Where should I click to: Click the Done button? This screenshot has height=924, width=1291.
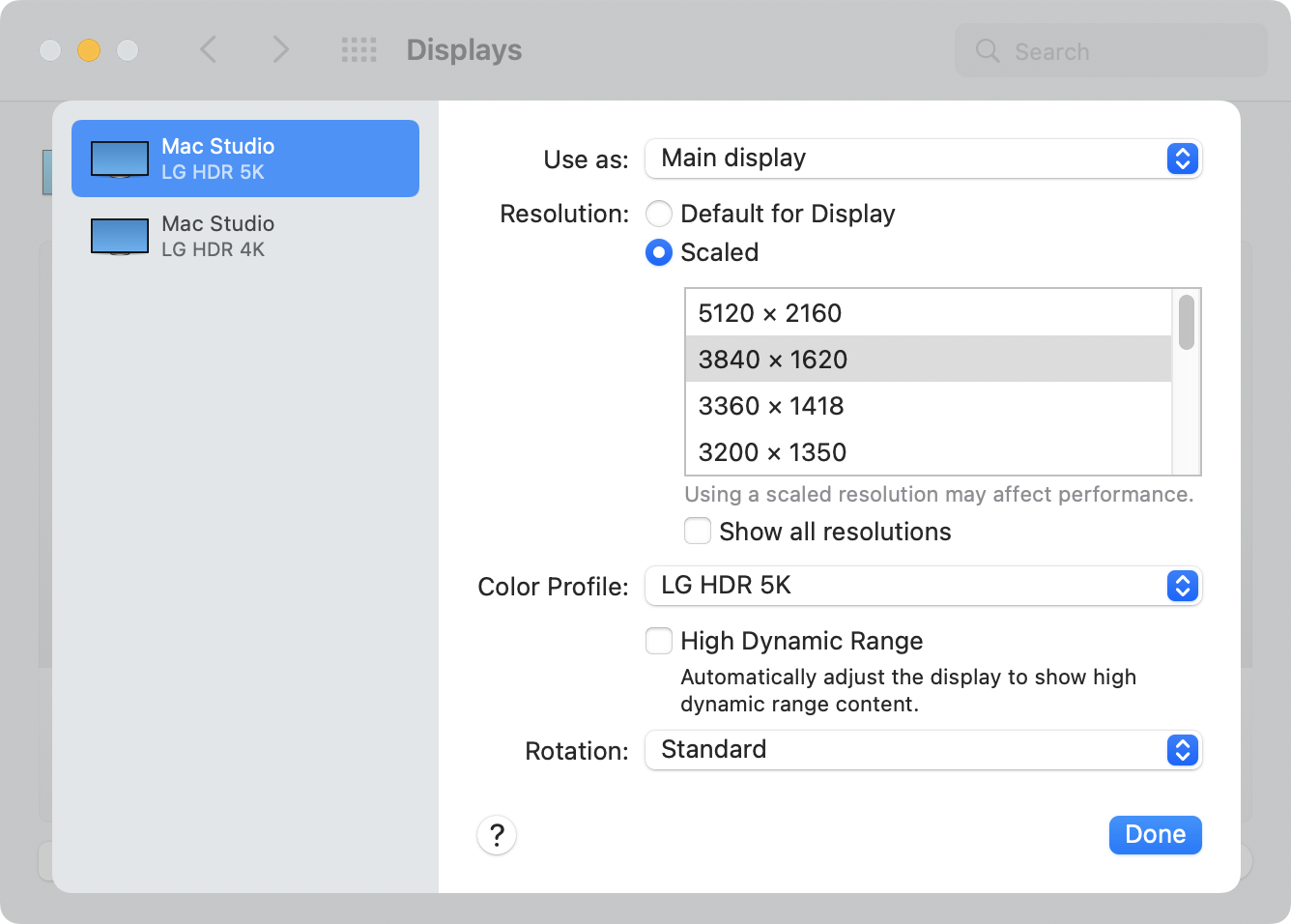(1156, 835)
